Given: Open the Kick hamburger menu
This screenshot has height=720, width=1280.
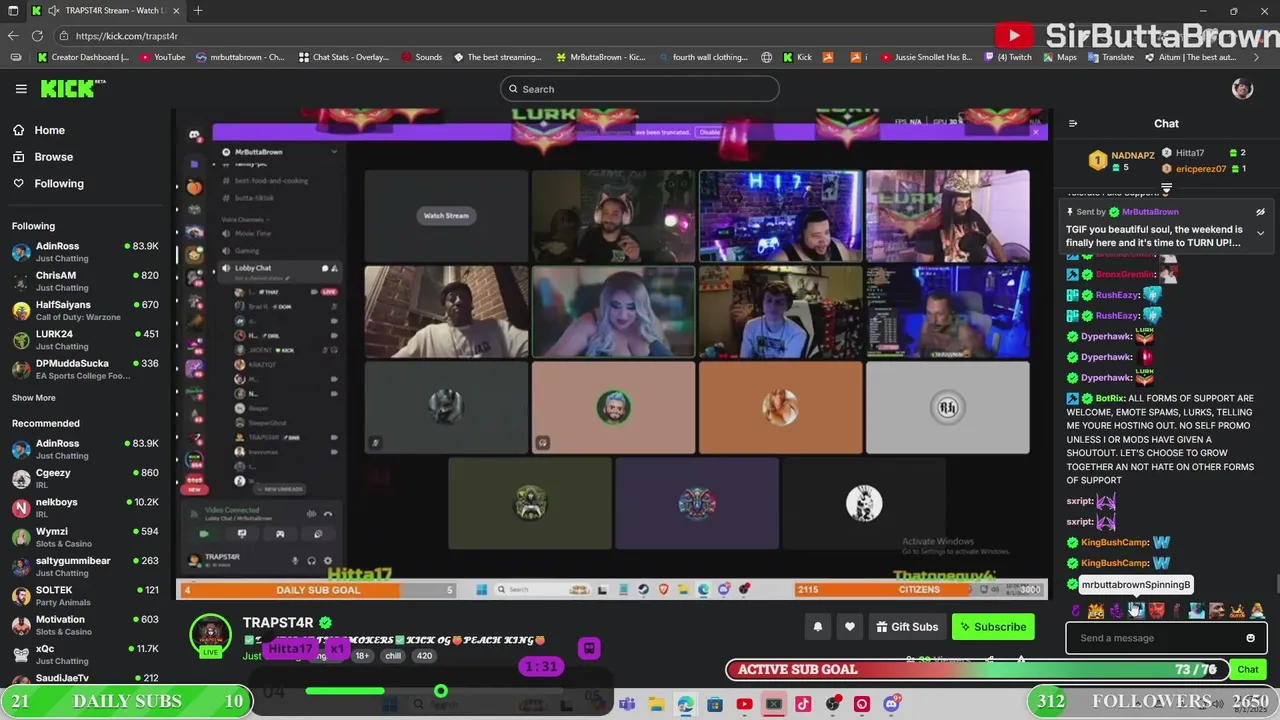Looking at the screenshot, I should [21, 89].
